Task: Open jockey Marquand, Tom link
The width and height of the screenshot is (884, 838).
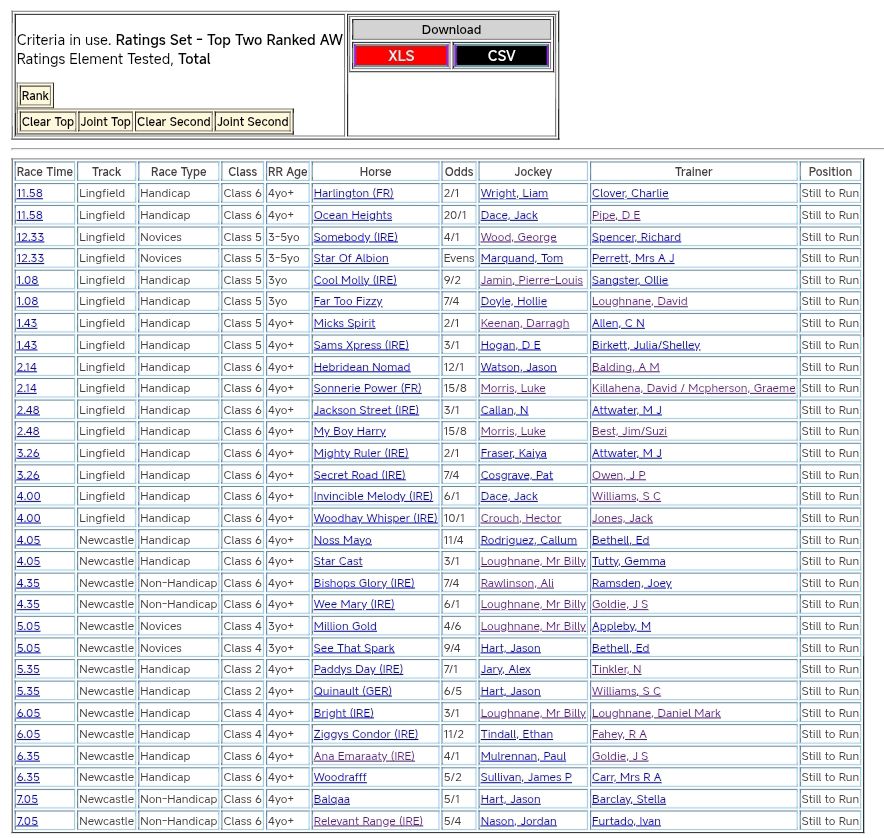Action: [x=521, y=259]
